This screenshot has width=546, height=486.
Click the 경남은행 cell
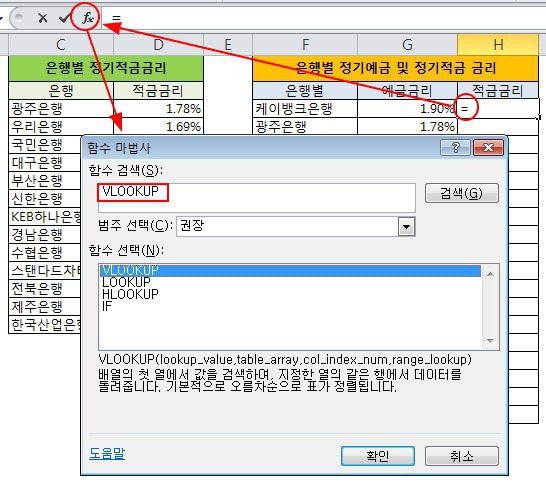click(45, 235)
